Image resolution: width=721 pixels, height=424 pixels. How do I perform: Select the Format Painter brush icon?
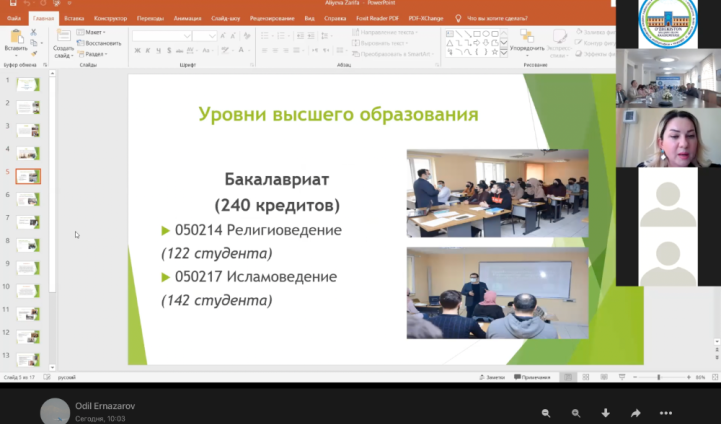(x=34, y=53)
